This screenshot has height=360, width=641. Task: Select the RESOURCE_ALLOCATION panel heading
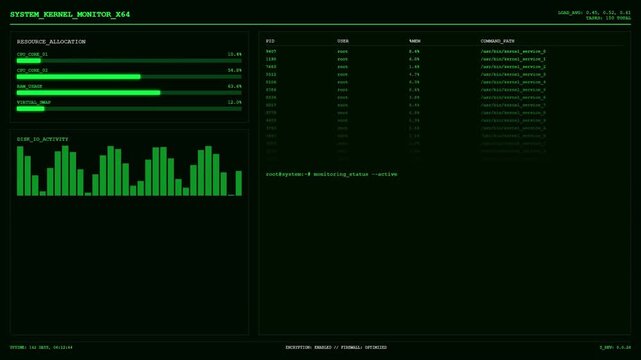[x=51, y=42]
